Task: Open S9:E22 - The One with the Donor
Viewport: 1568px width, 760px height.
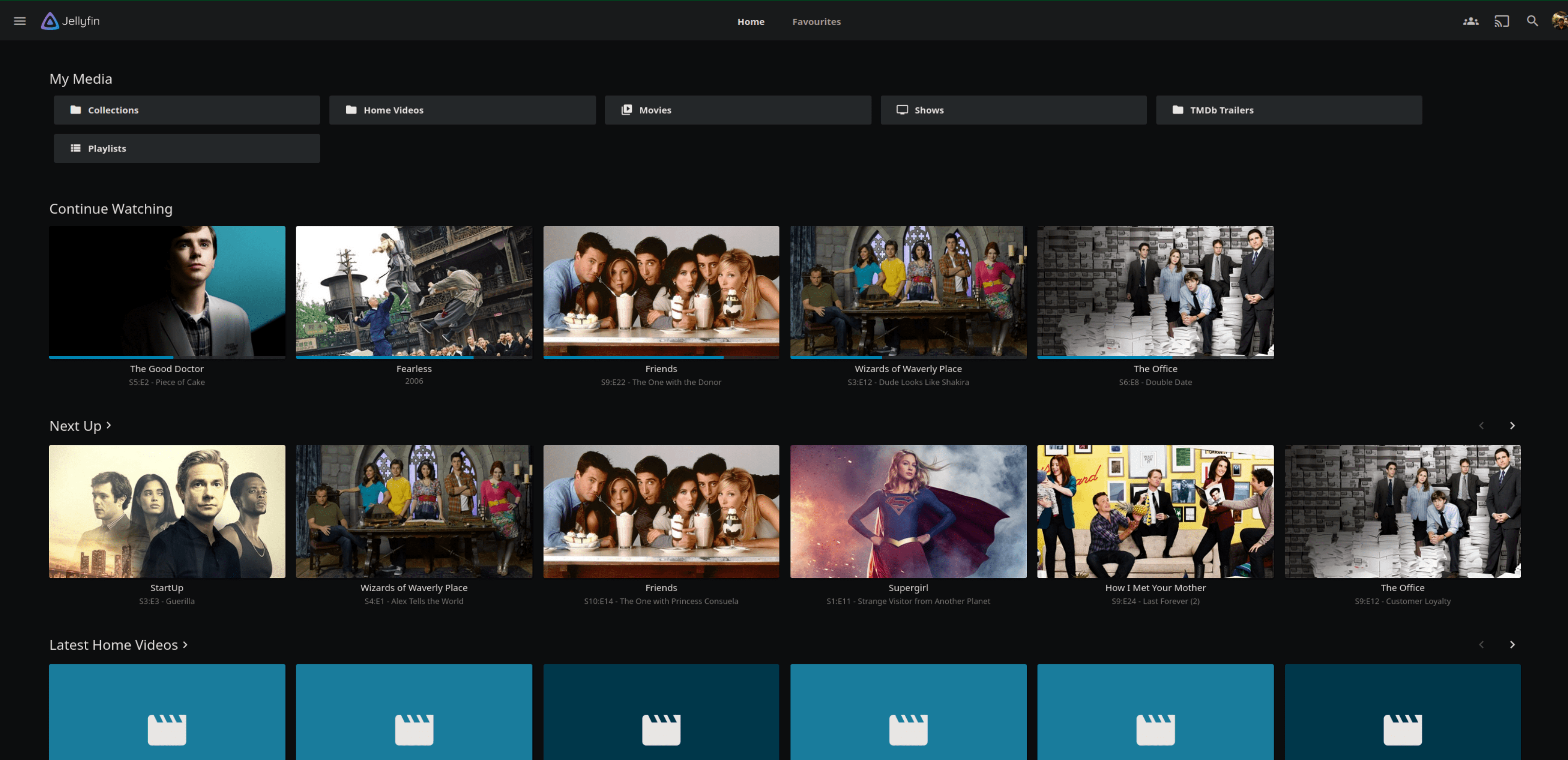Action: [661, 382]
